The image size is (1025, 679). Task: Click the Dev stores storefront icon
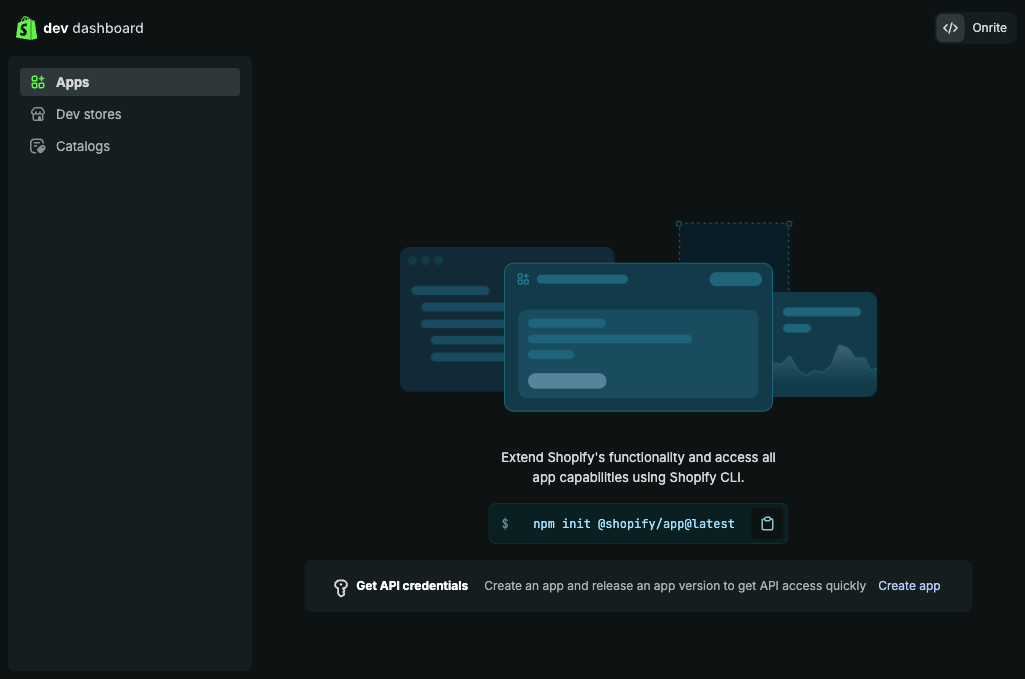[38, 114]
